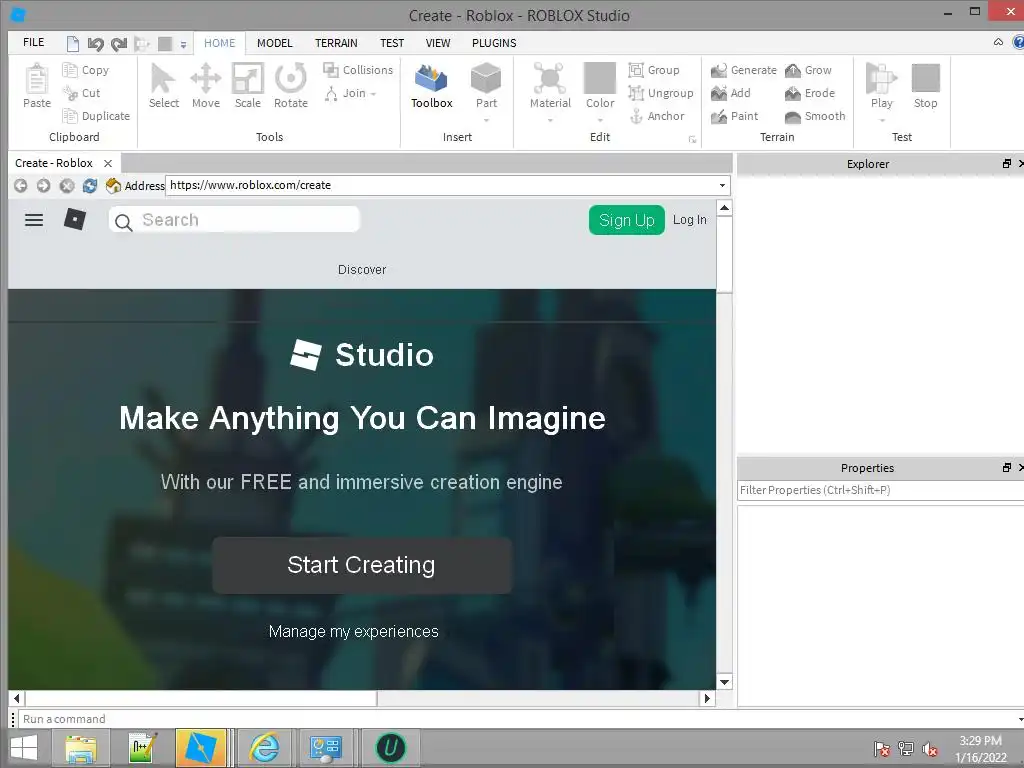Click the Group icon
1024x768 pixels.
636,70
